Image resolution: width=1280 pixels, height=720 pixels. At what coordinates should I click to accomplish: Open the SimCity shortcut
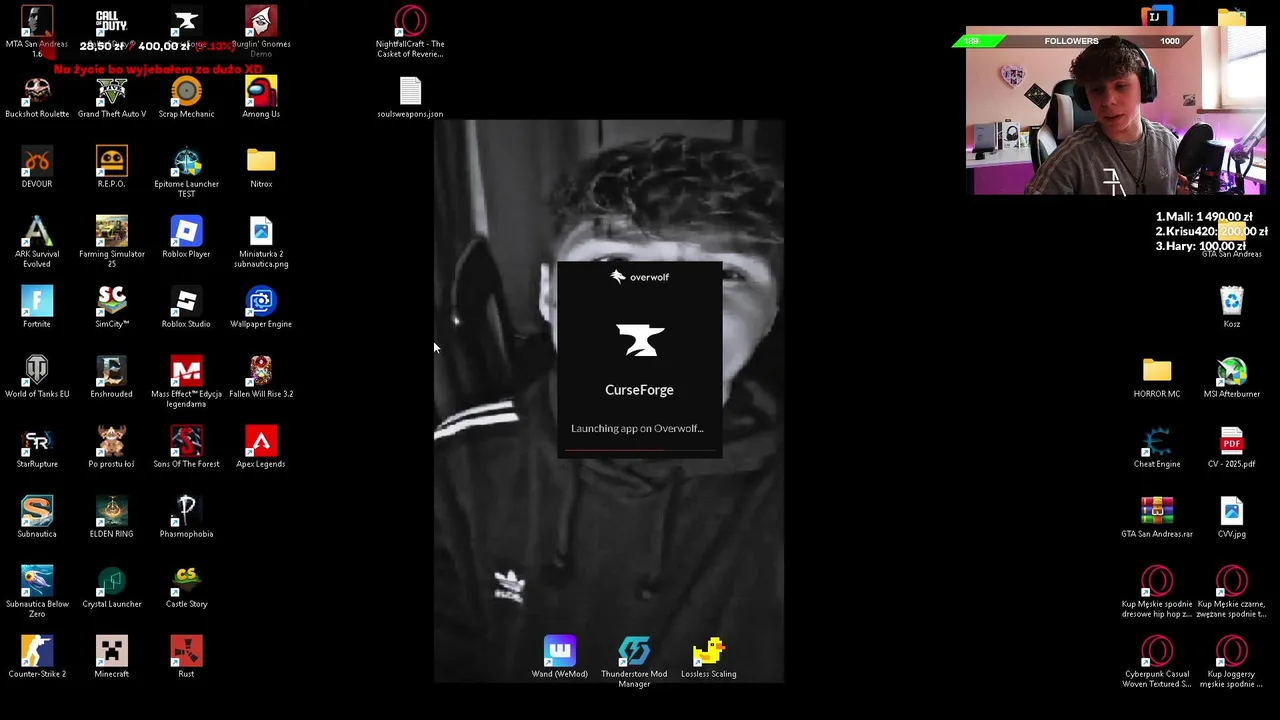[x=111, y=307]
